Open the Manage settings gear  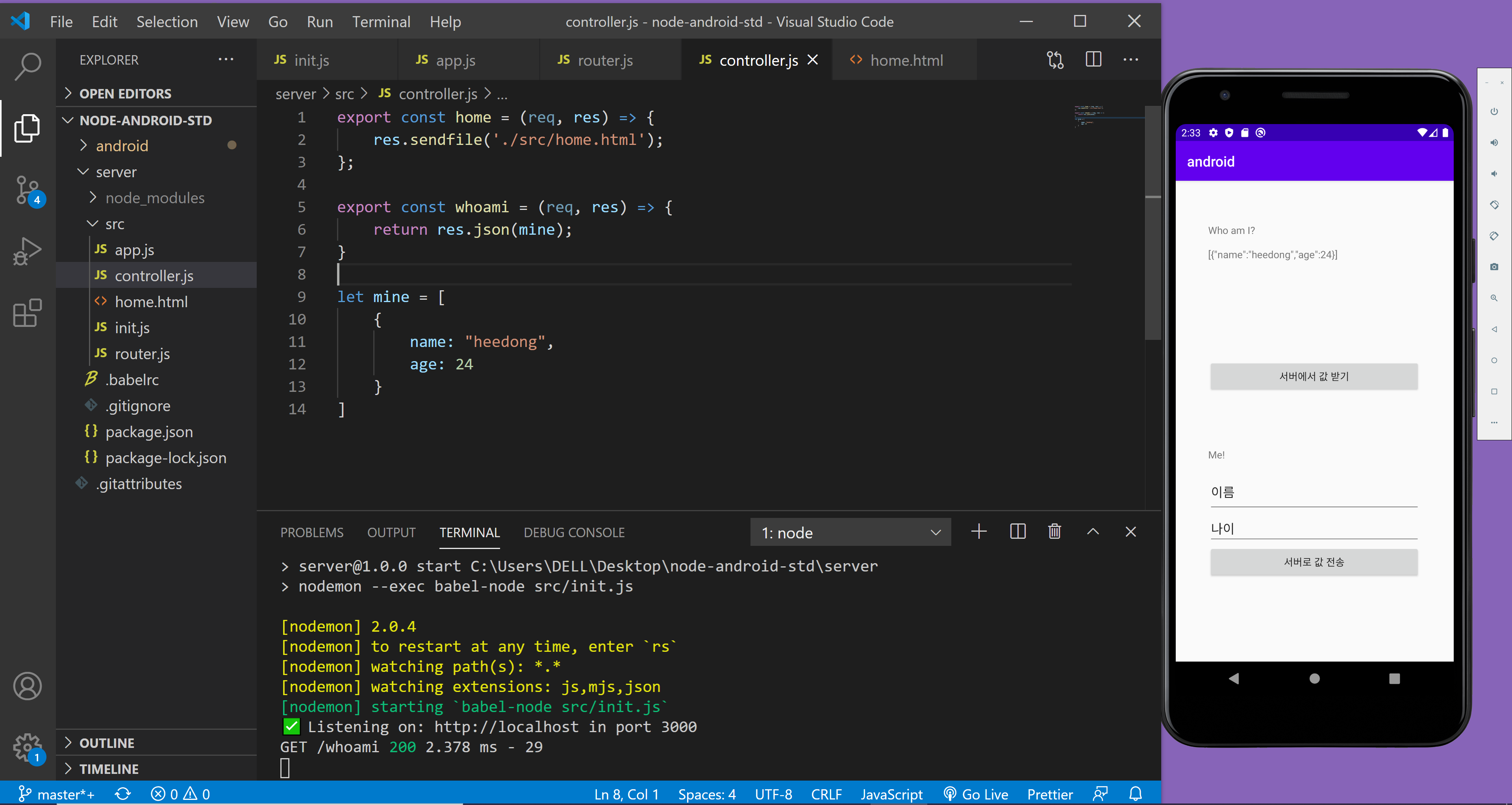point(28,747)
